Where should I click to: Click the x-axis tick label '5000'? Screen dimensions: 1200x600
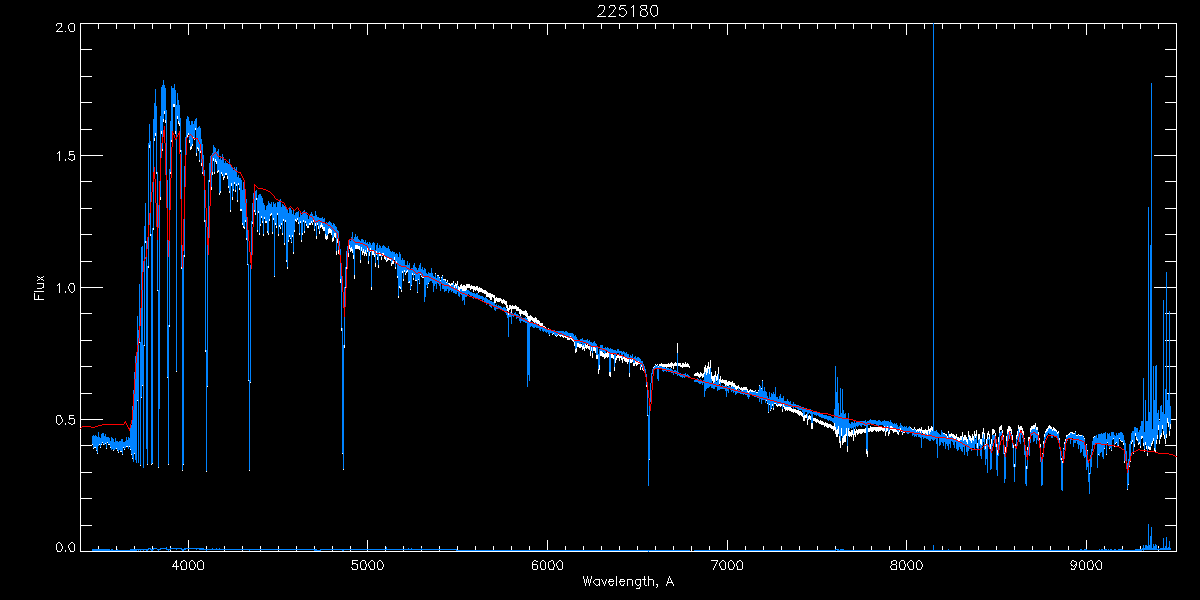click(x=367, y=565)
